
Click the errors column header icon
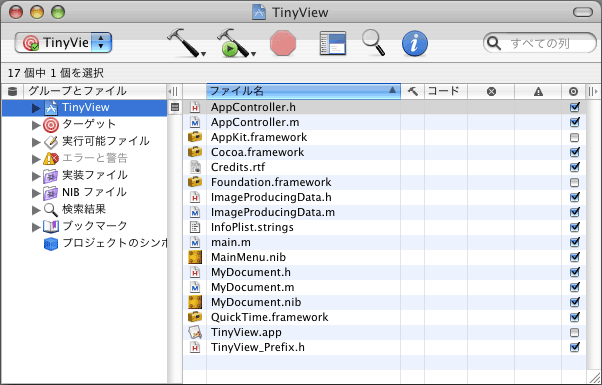[x=491, y=91]
